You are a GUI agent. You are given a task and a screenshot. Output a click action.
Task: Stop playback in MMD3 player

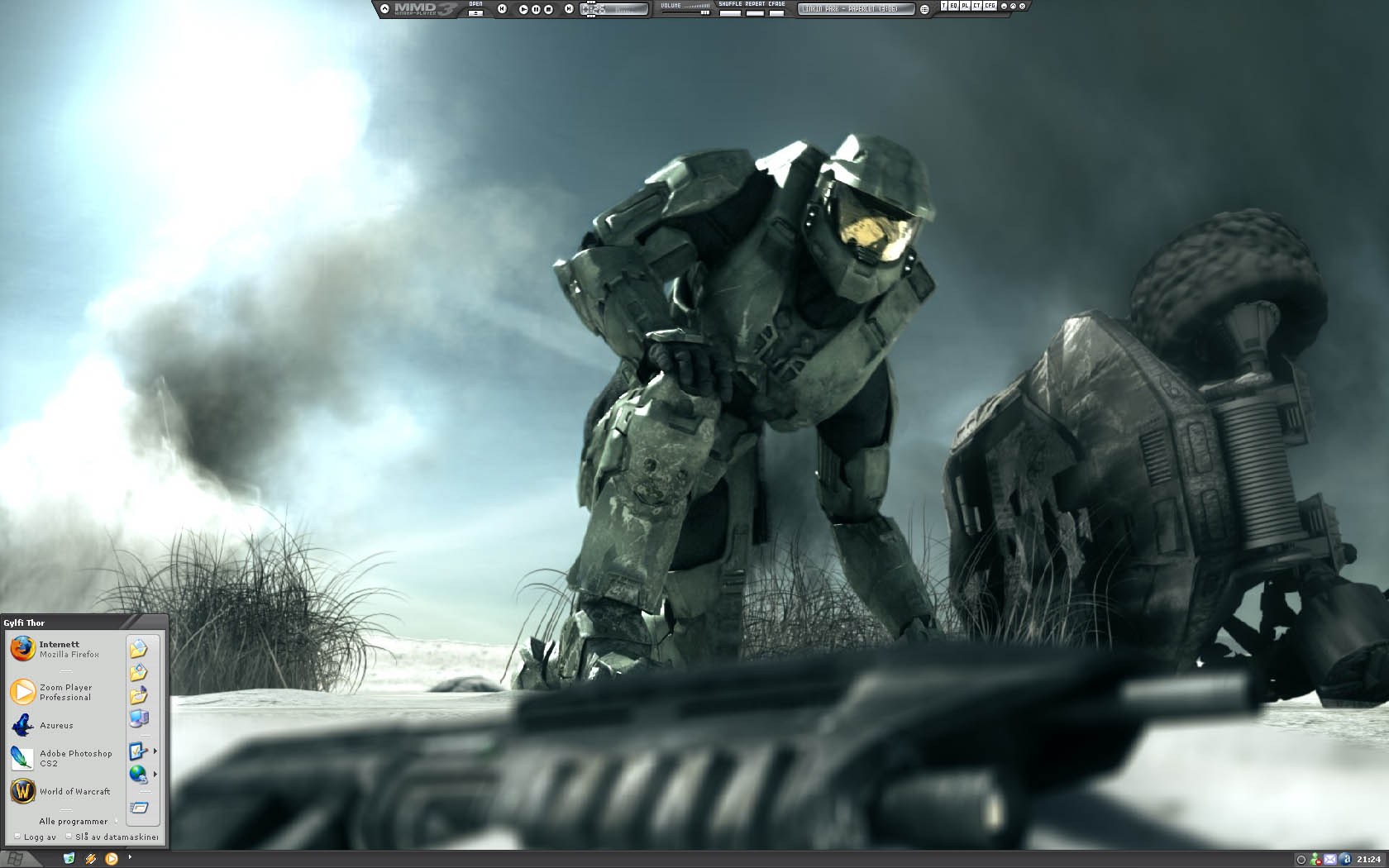pyautogui.click(x=548, y=9)
